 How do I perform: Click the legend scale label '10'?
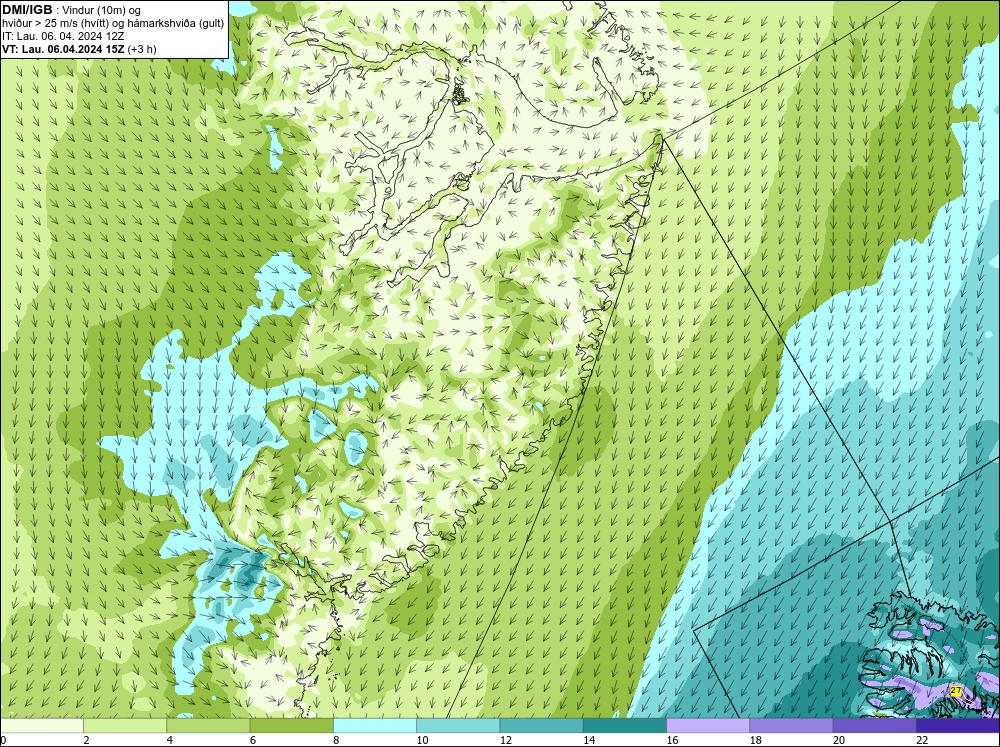point(422,740)
